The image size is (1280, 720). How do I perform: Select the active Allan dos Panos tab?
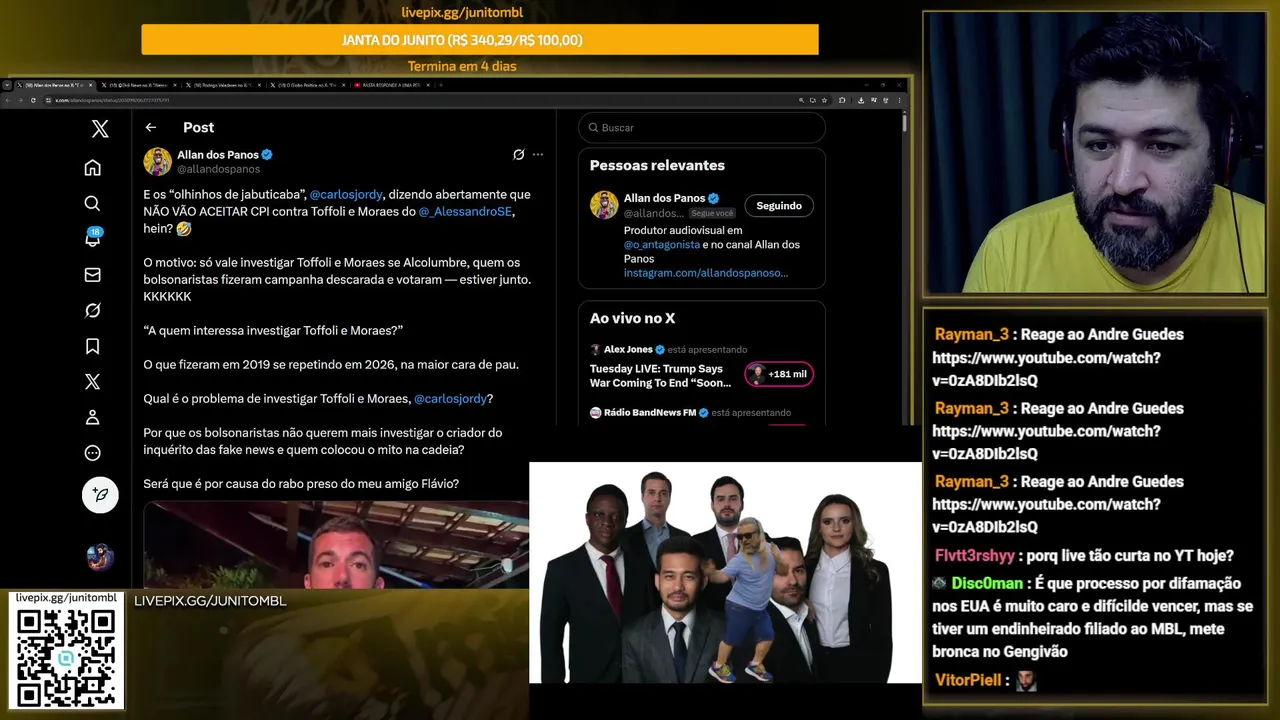55,85
